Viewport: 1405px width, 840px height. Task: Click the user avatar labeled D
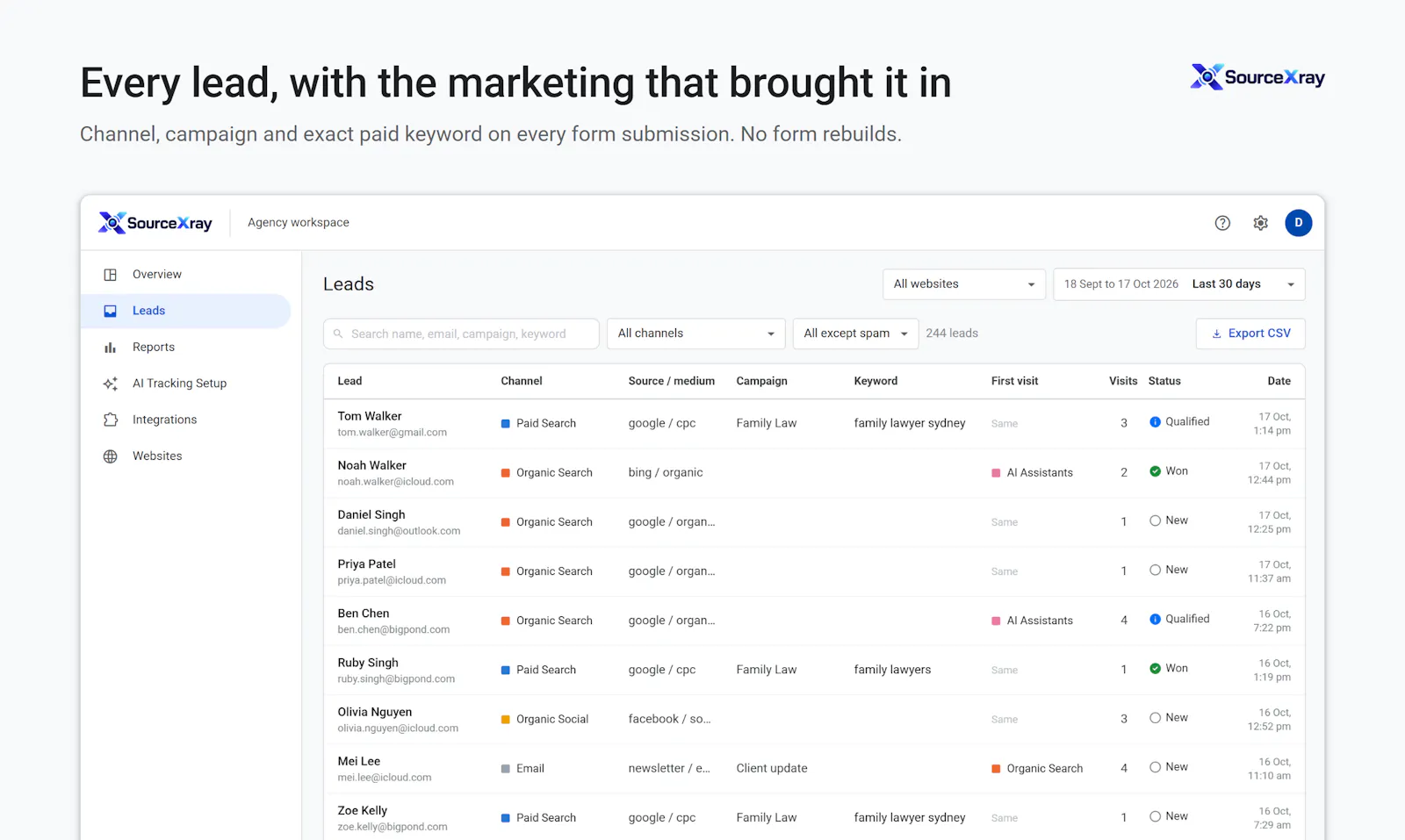[x=1299, y=223]
